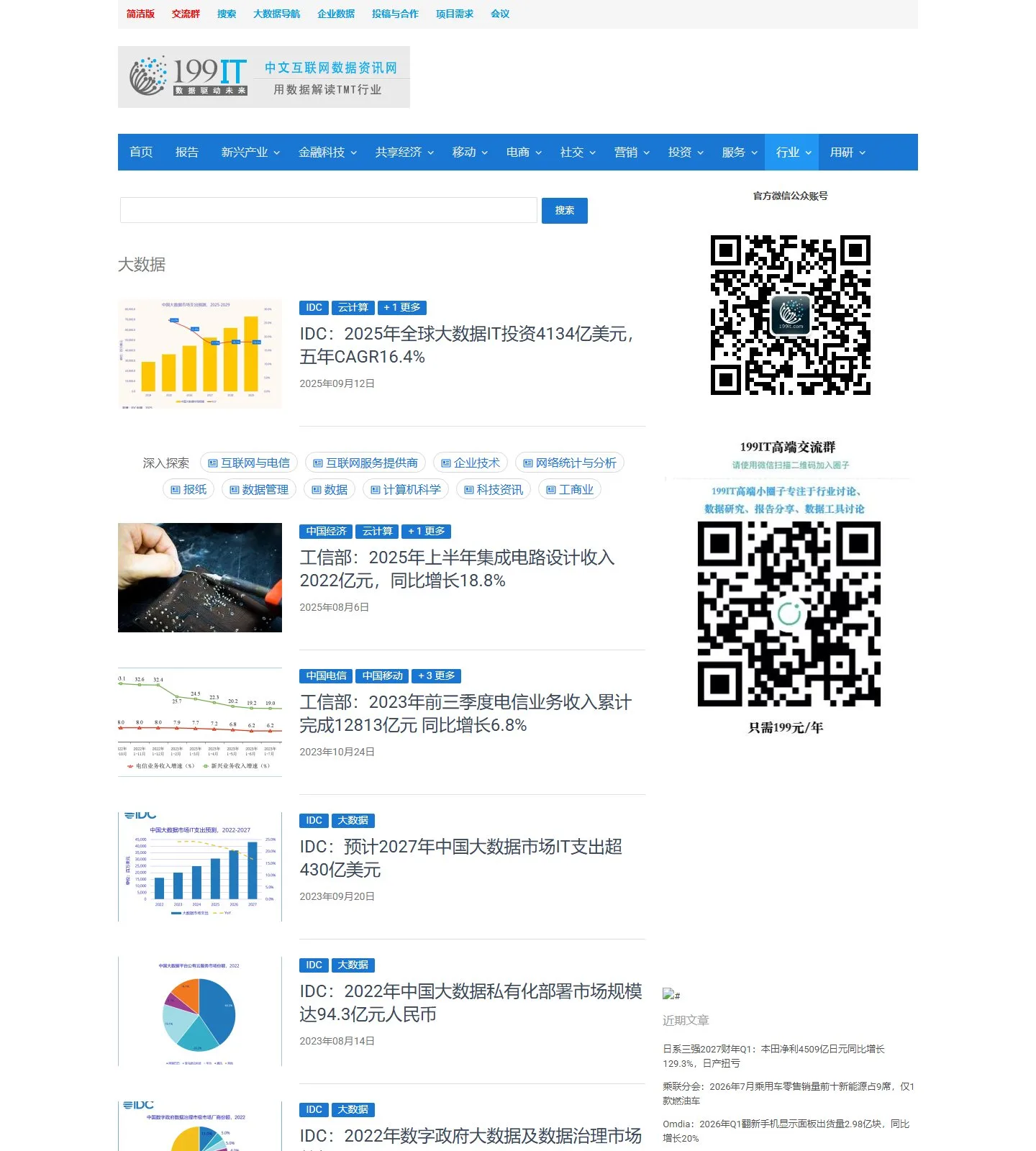Image resolution: width=1036 pixels, height=1151 pixels.
Task: Open recent article 乘联分会 2026年7月乘用车
Action: coord(789,1093)
